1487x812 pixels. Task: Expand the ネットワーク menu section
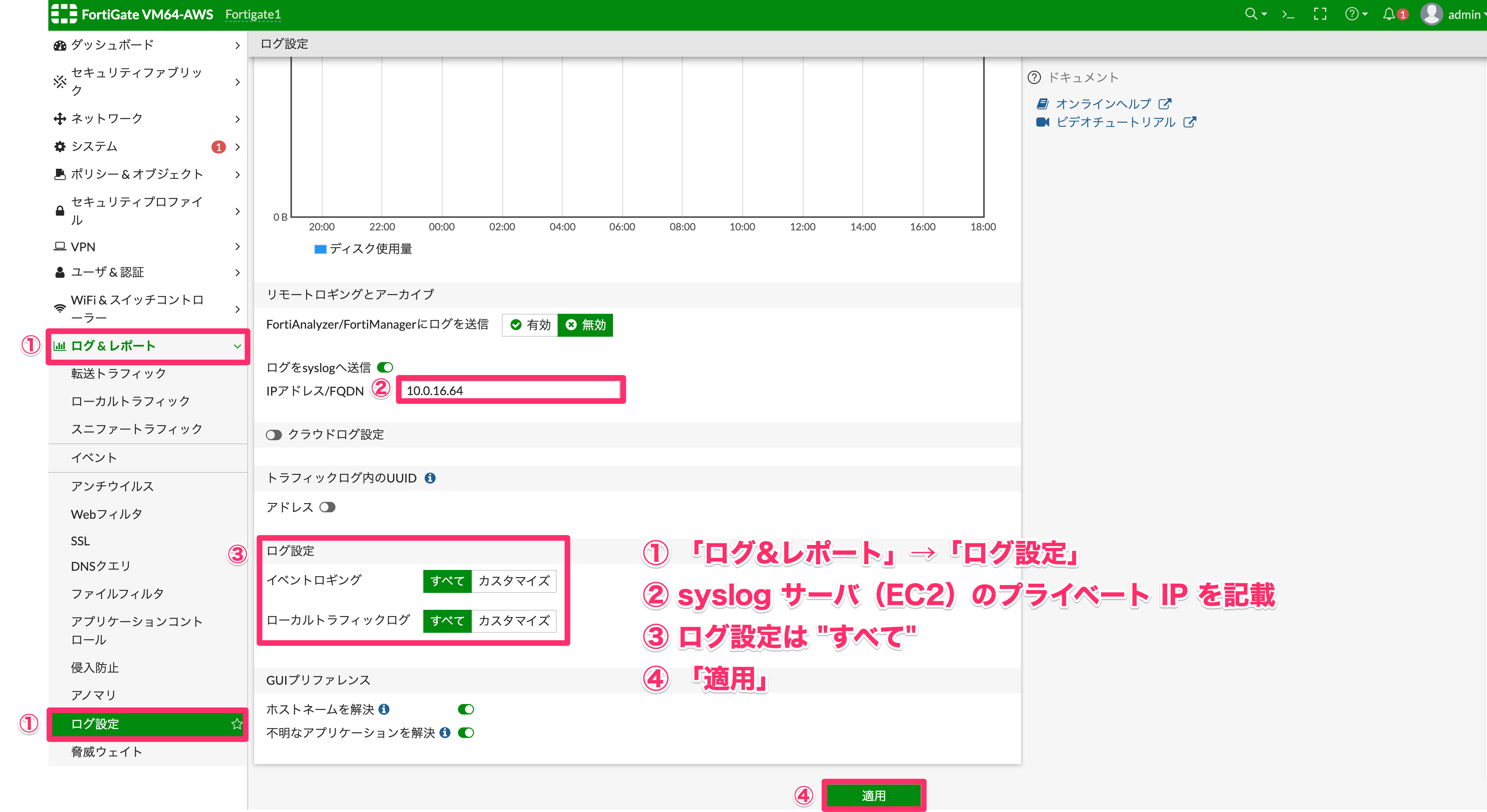[x=147, y=119]
